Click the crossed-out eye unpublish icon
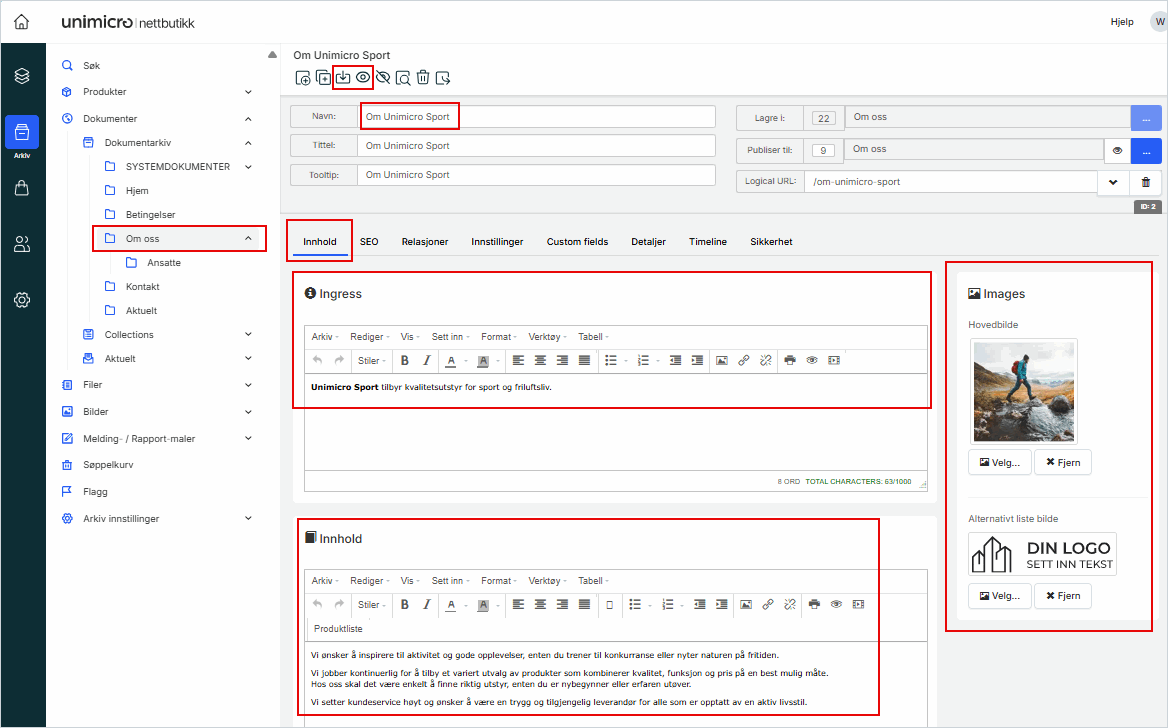This screenshot has width=1168, height=728. 383,77
